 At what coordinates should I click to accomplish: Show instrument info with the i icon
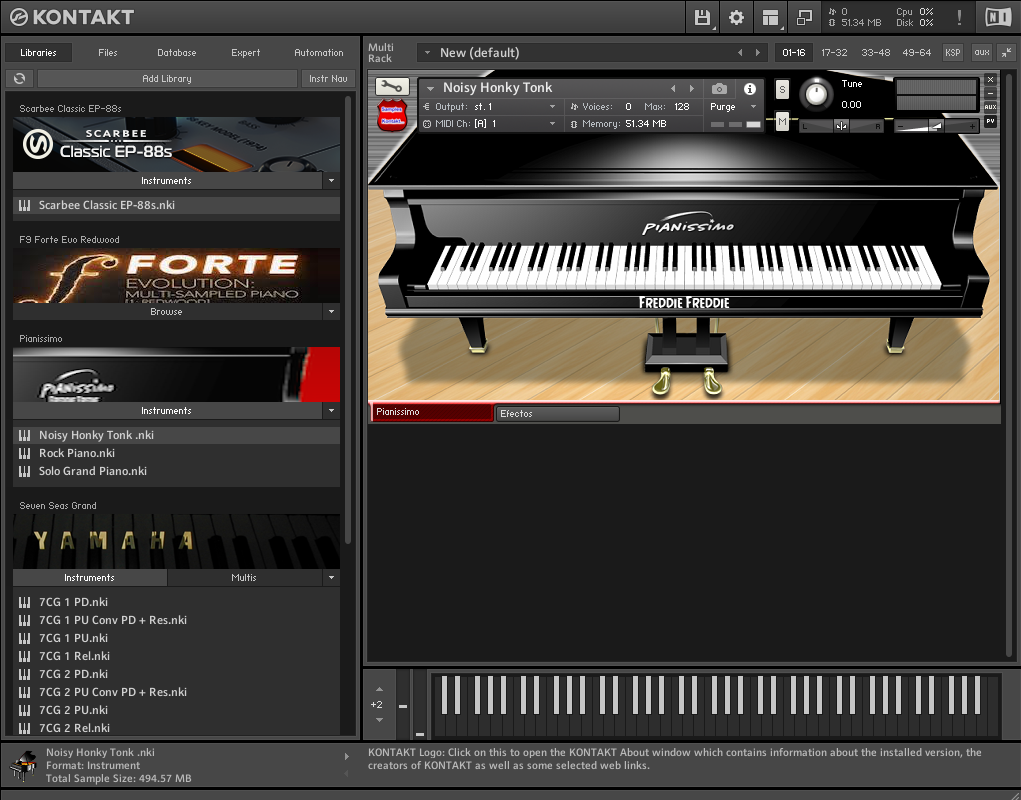pyautogui.click(x=750, y=89)
